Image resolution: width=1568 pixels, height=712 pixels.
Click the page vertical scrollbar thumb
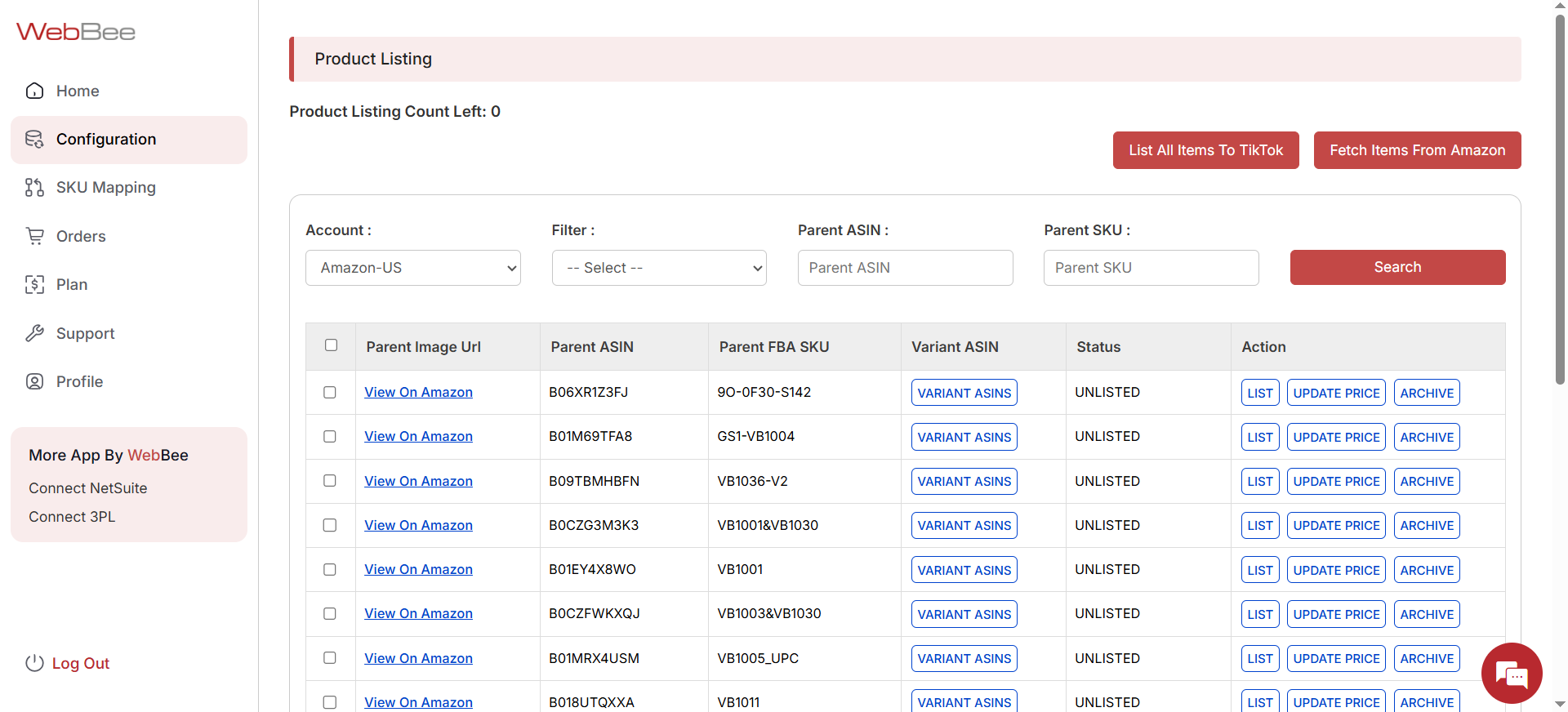click(1560, 196)
